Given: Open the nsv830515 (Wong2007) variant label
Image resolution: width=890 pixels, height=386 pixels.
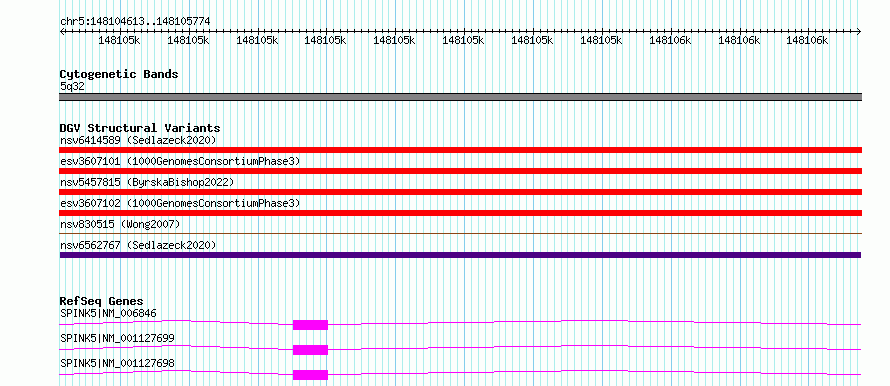Looking at the screenshot, I should point(120,224).
